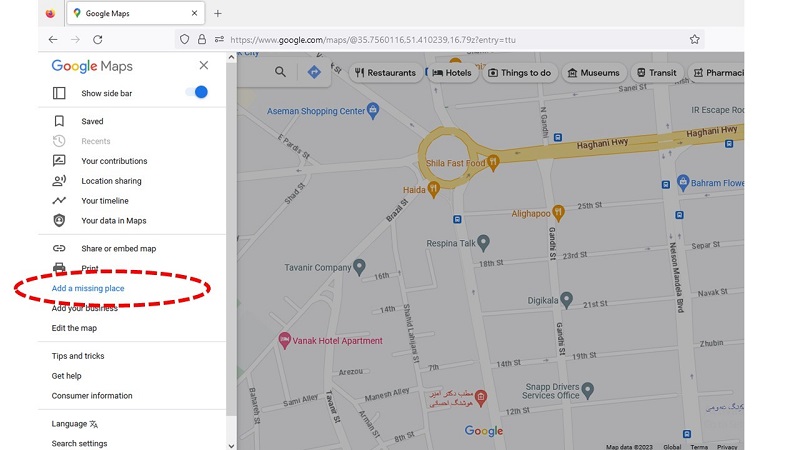Click the Print printer icon
The height and width of the screenshot is (450, 800).
[x=59, y=267]
